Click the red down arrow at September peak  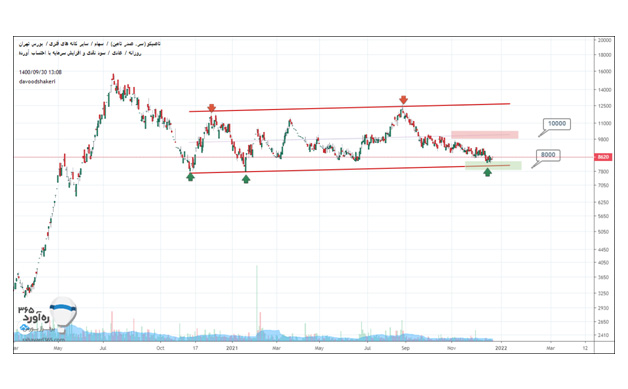(403, 100)
